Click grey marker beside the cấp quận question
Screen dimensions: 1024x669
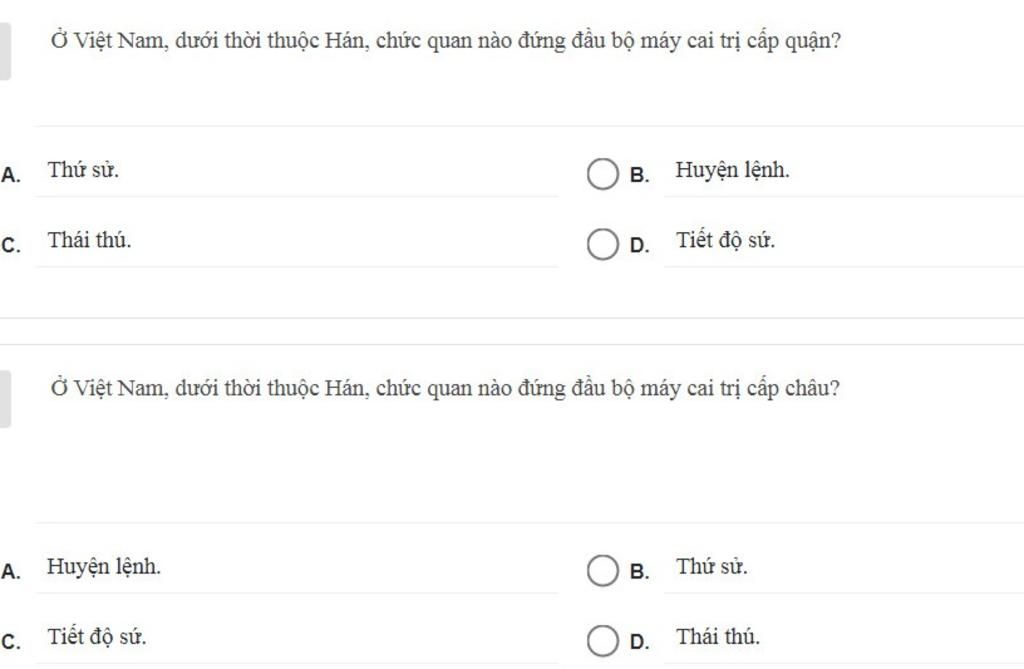point(5,51)
